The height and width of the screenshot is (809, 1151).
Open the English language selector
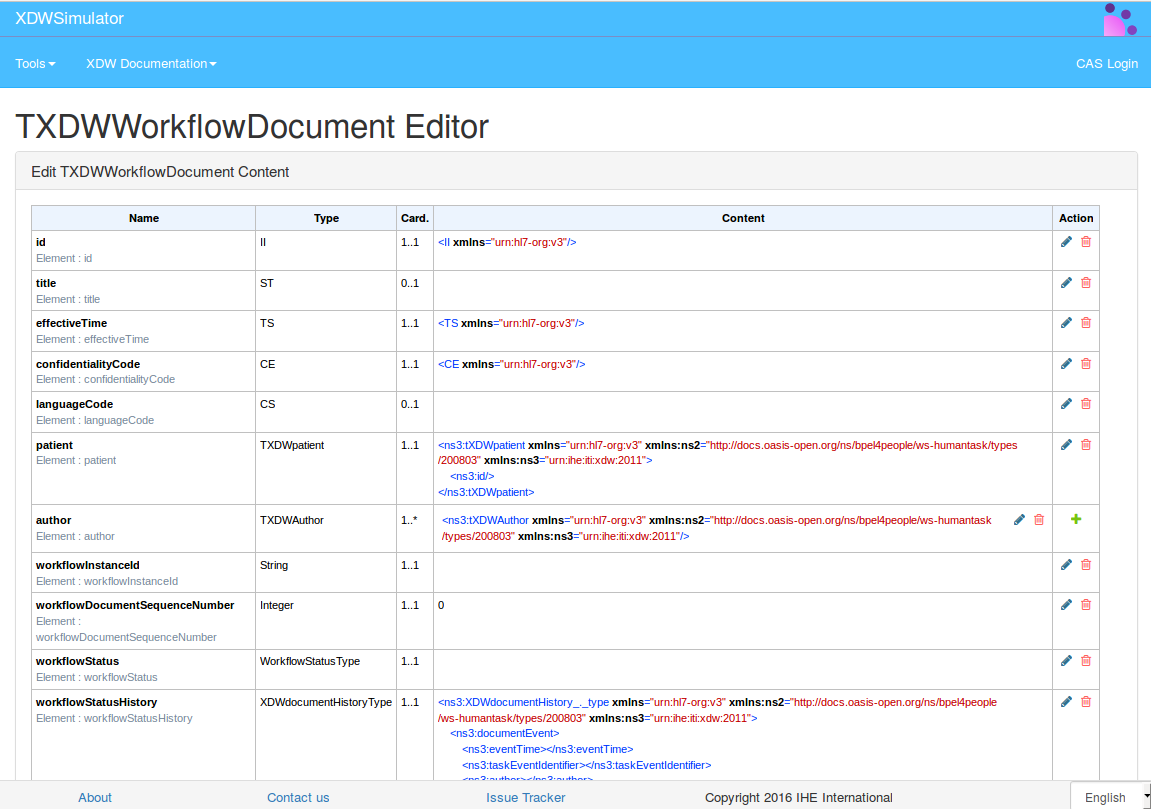pos(1110,797)
